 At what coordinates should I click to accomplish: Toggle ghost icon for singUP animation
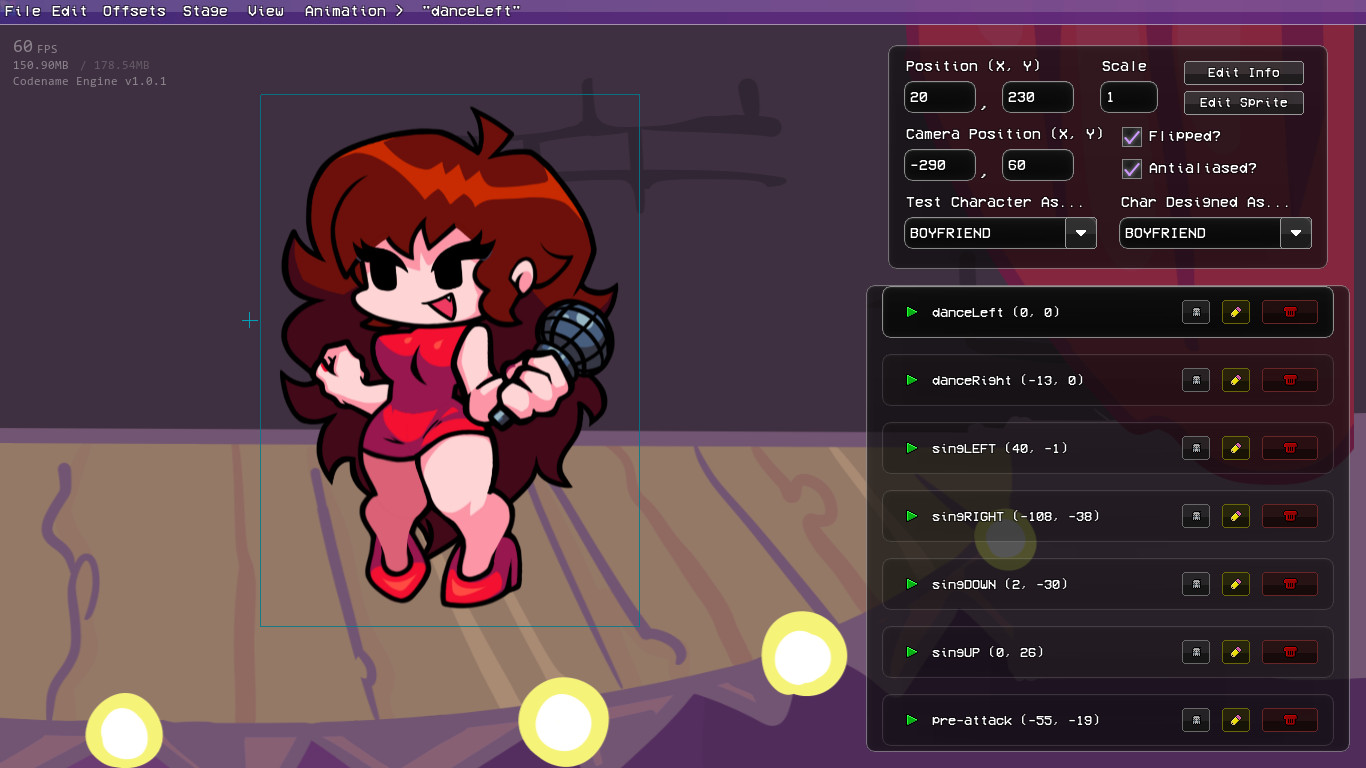coord(1196,652)
